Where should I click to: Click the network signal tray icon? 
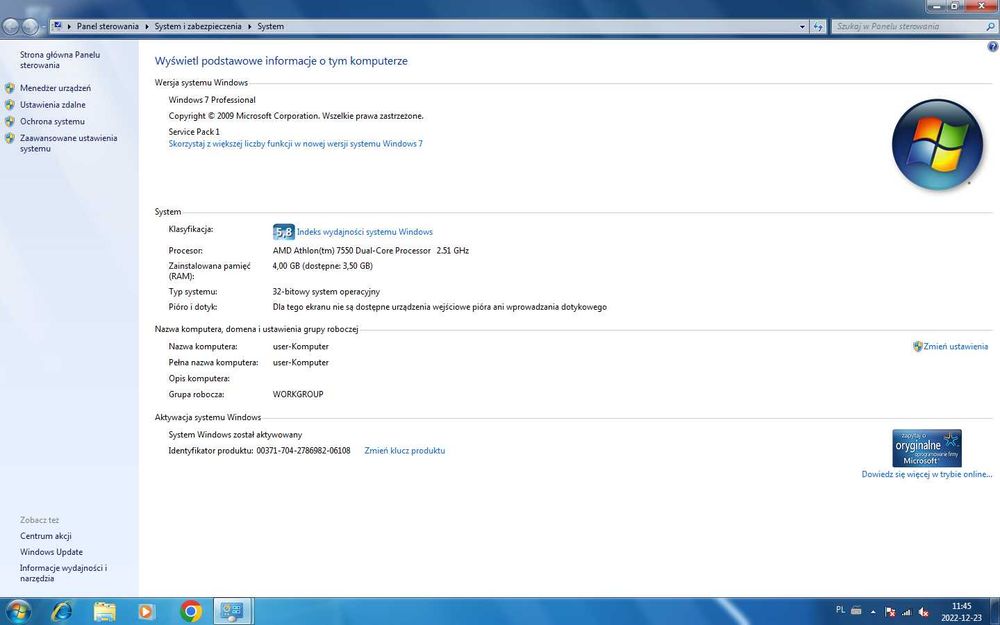click(906, 612)
